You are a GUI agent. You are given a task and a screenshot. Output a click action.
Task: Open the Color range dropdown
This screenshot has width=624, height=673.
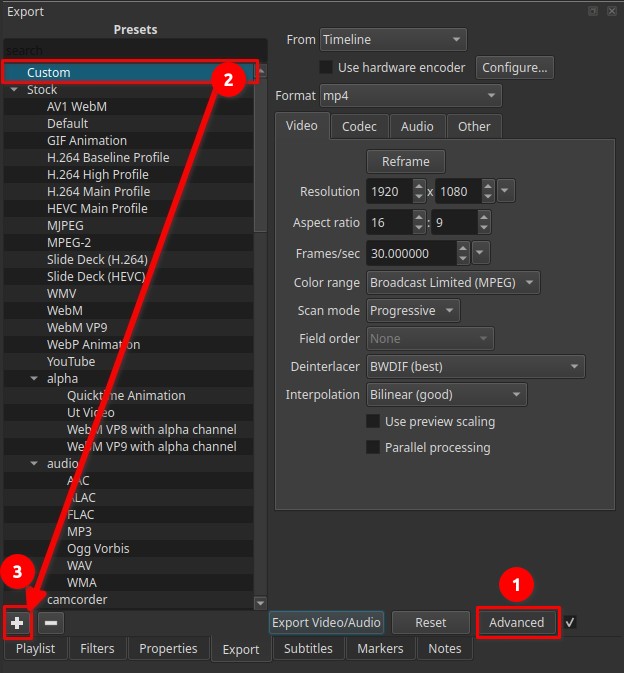(x=453, y=282)
